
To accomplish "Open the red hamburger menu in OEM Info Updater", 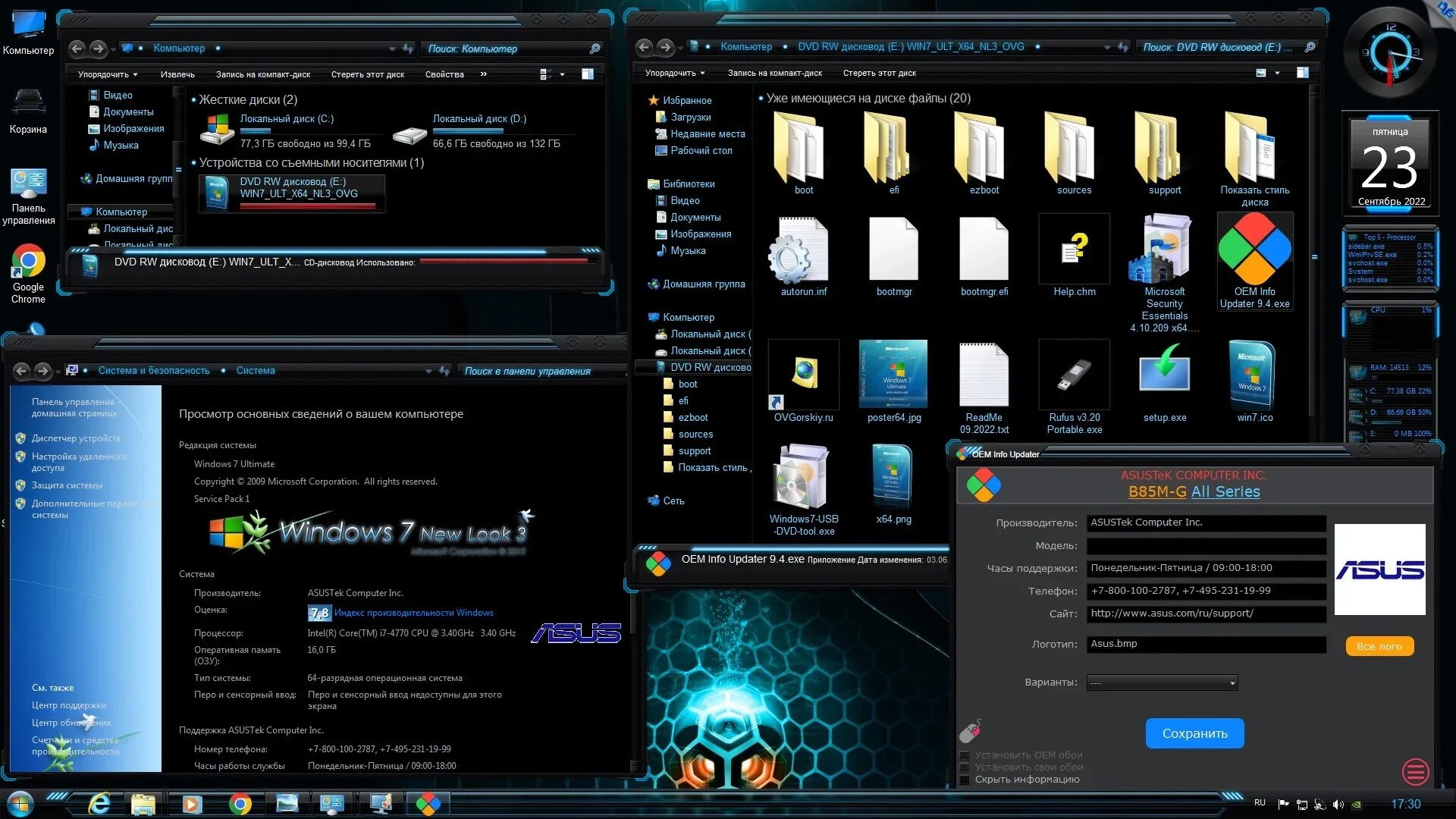I will (1415, 772).
